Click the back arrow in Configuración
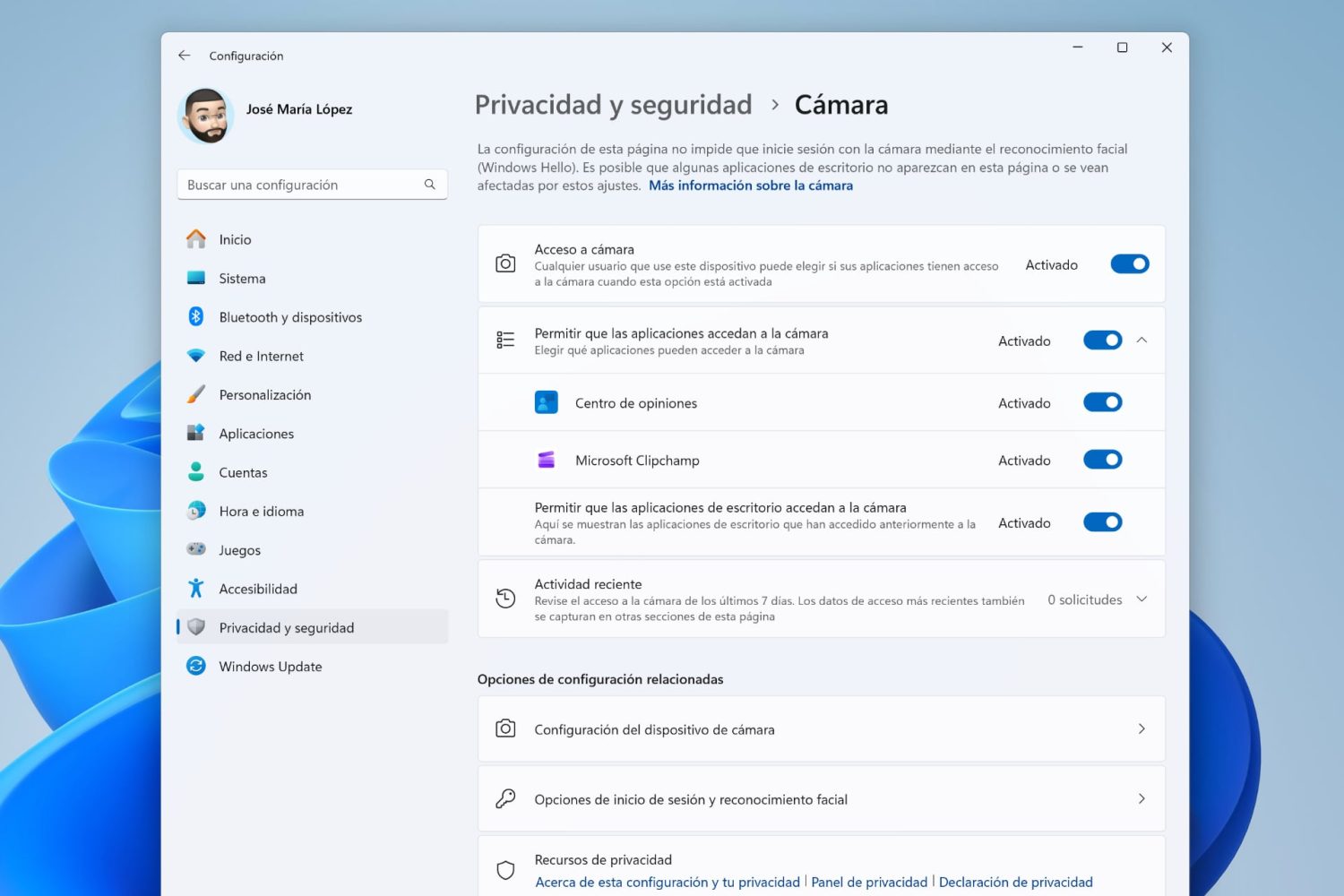Screen dimensions: 1344x896 pos(184,55)
